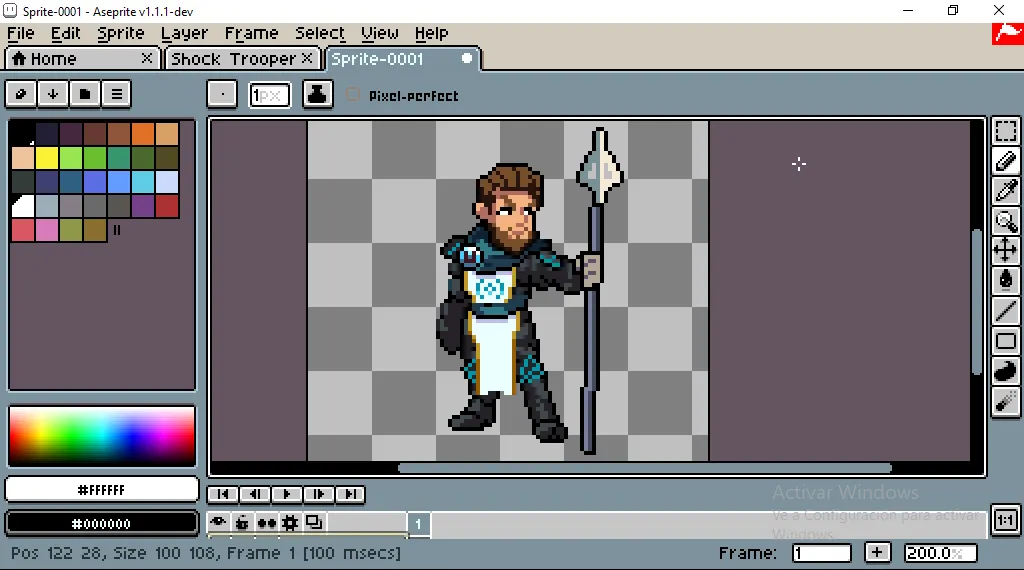The image size is (1024, 570).
Task: Toggle the timeline eye visibility icon
Action: click(218, 522)
